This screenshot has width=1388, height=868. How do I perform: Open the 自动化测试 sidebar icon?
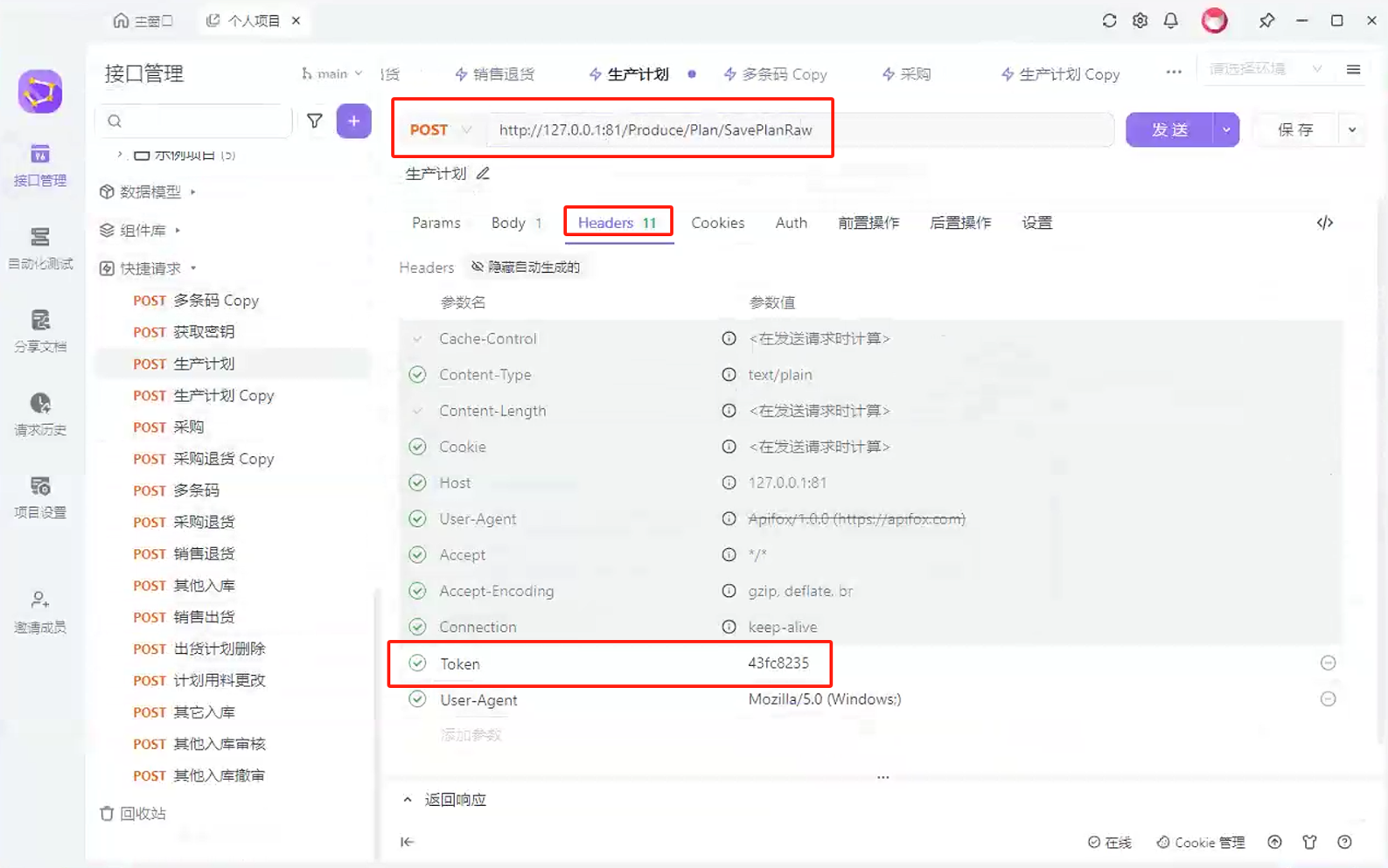[x=40, y=248]
